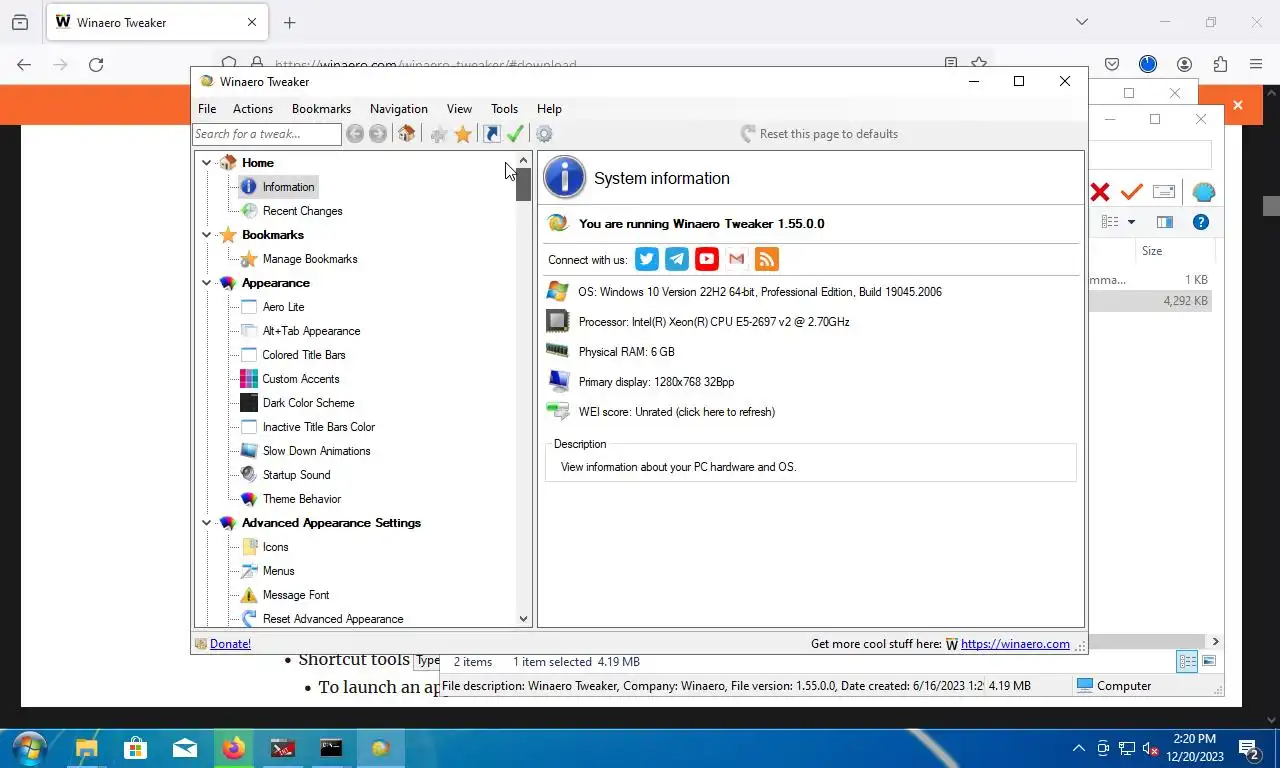Select Startup Sound tweak

pyautogui.click(x=296, y=475)
